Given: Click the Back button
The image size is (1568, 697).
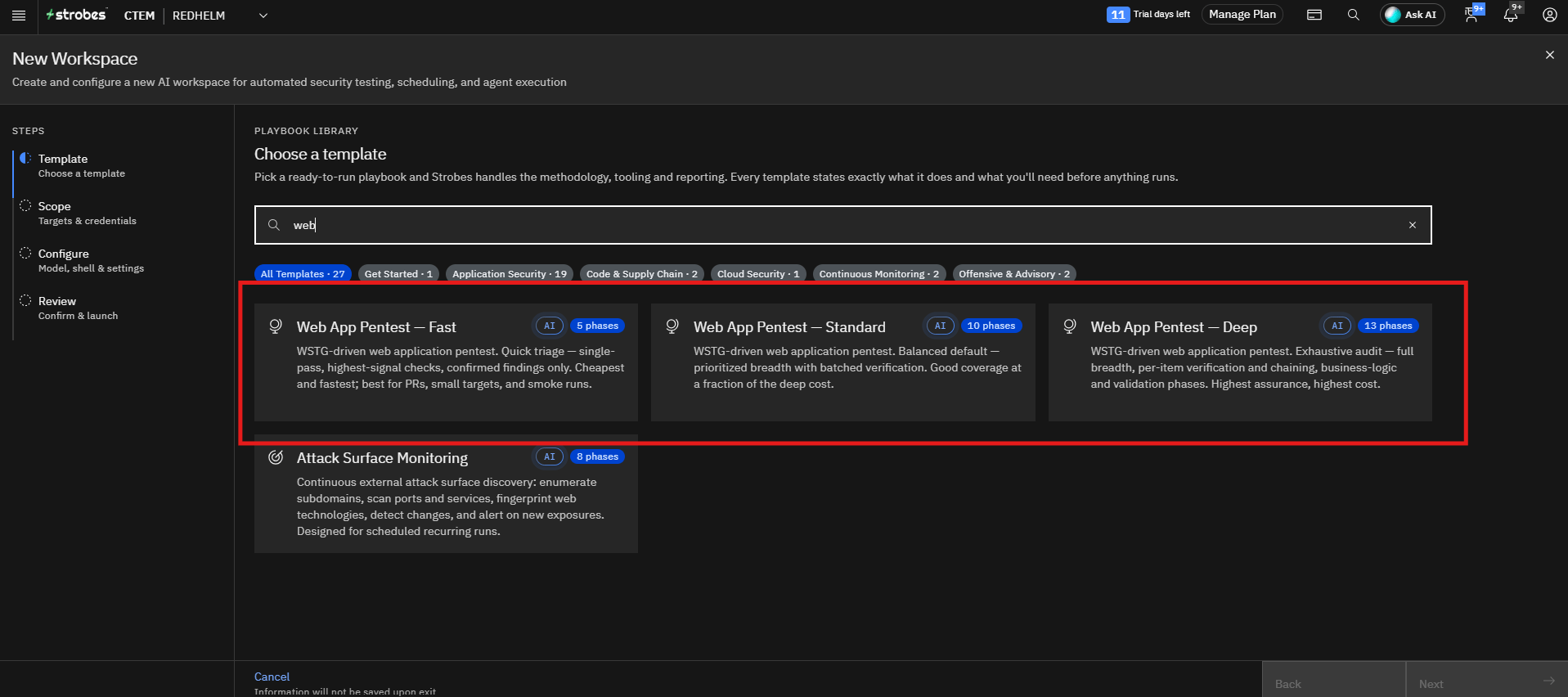Looking at the screenshot, I should click(x=1333, y=679).
